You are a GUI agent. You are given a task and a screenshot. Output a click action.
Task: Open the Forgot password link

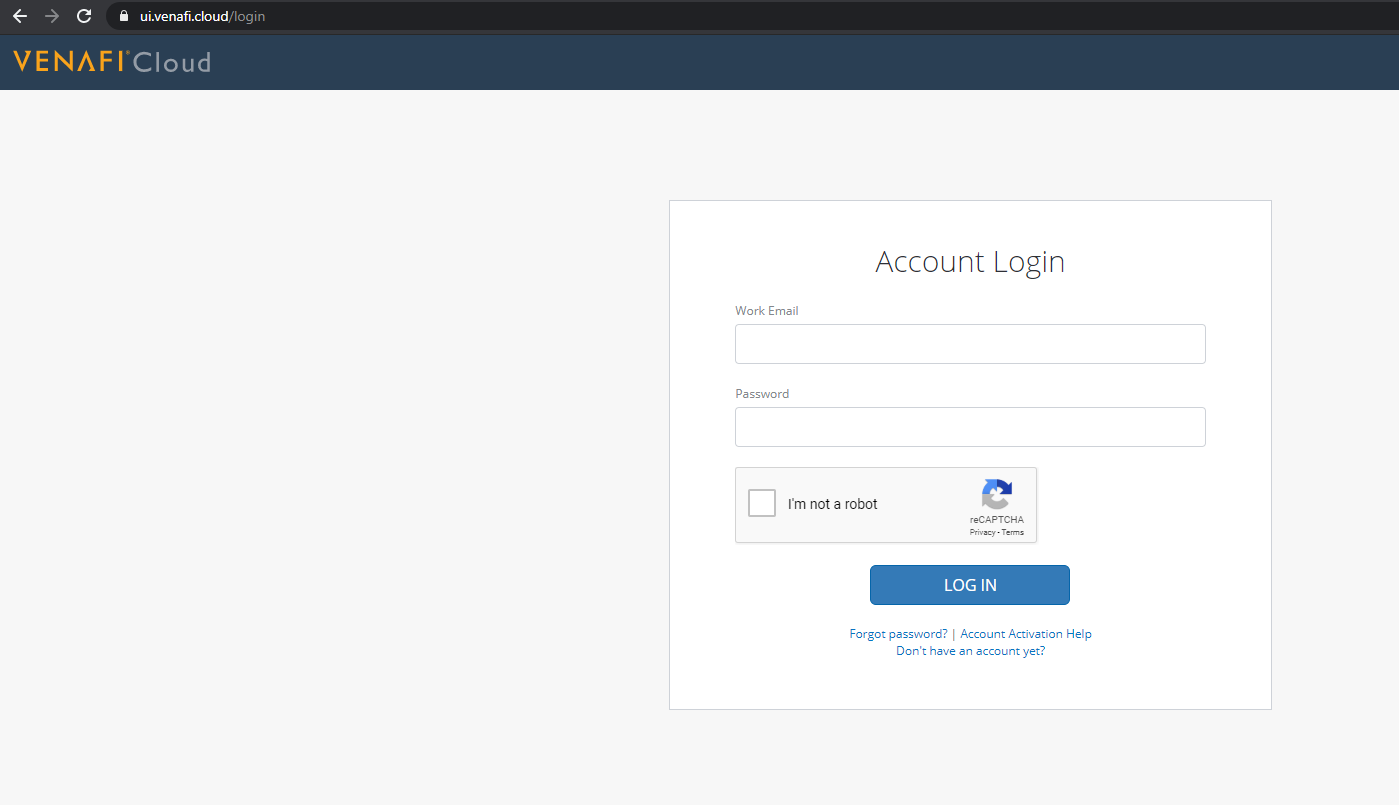click(x=897, y=633)
